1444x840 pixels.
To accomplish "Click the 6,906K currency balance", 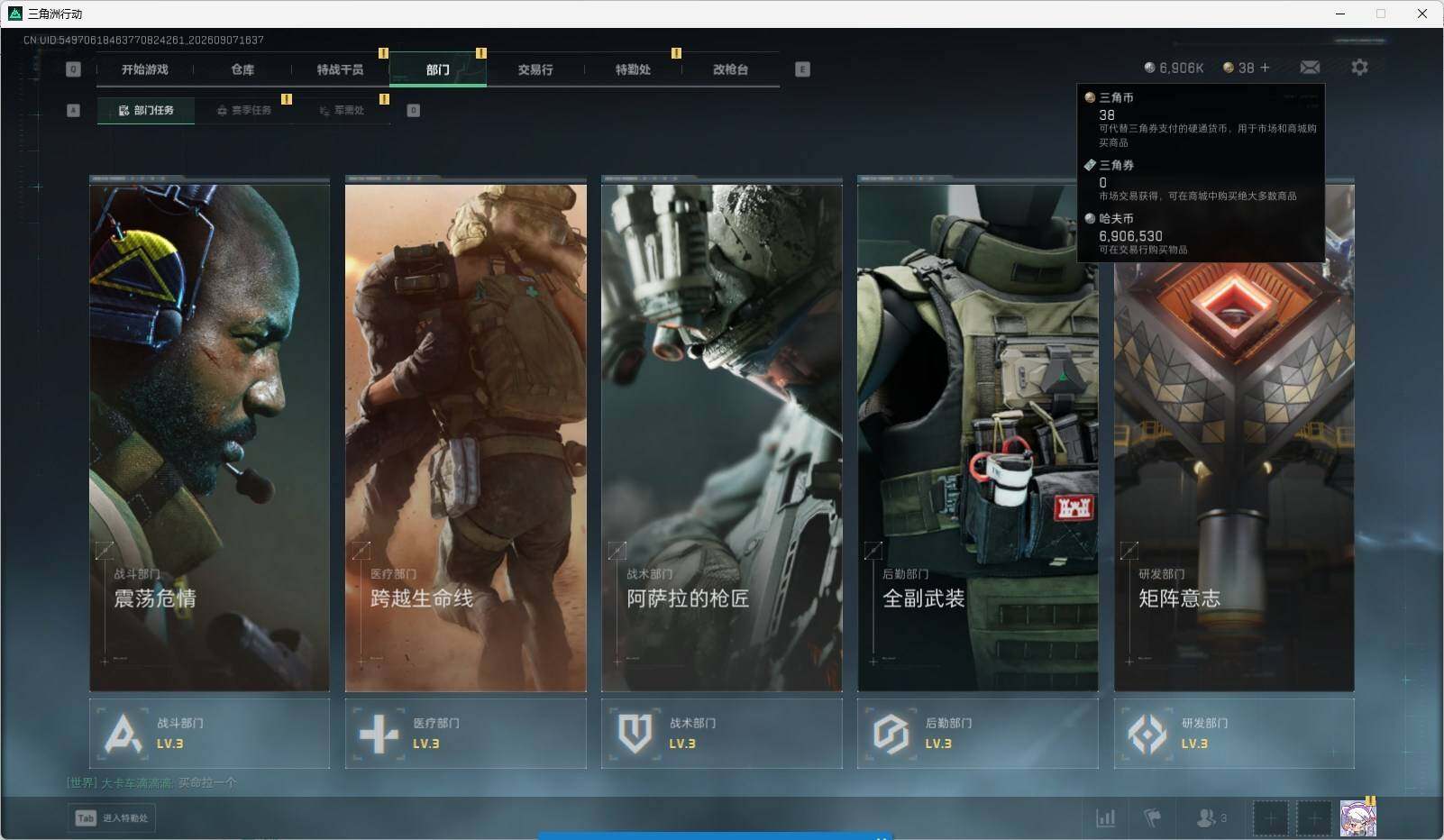I will 1181,68.
